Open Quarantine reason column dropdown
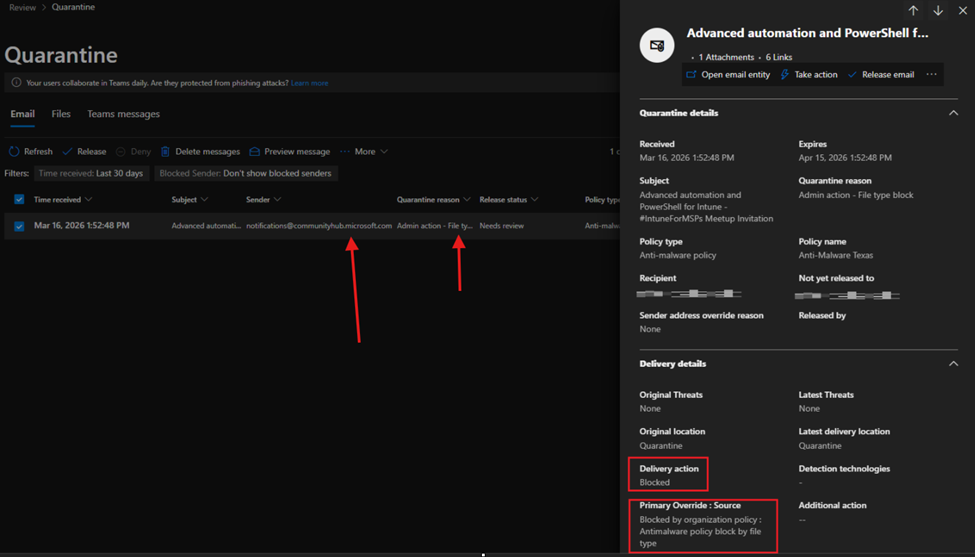The height and width of the screenshot is (557, 975). [x=466, y=200]
